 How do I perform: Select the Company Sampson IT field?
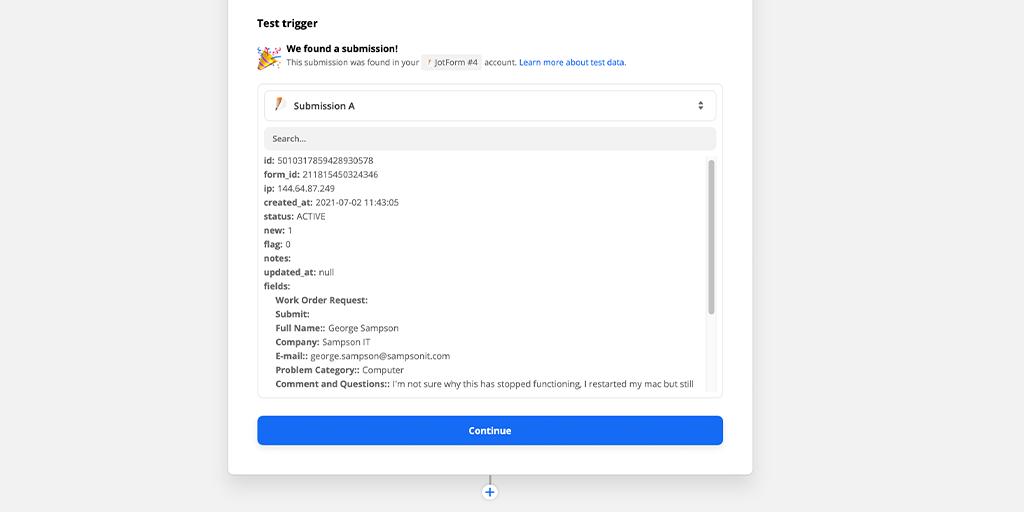pos(323,342)
